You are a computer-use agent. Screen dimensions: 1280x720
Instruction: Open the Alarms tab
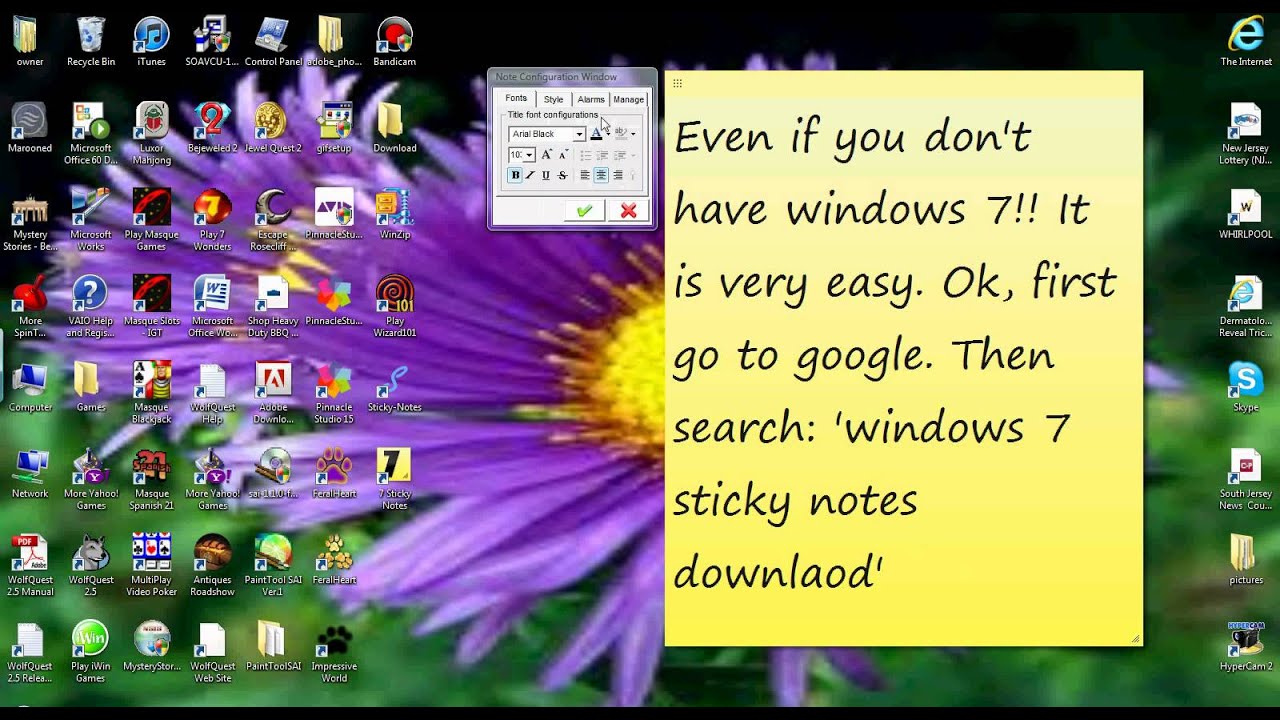[x=591, y=99]
